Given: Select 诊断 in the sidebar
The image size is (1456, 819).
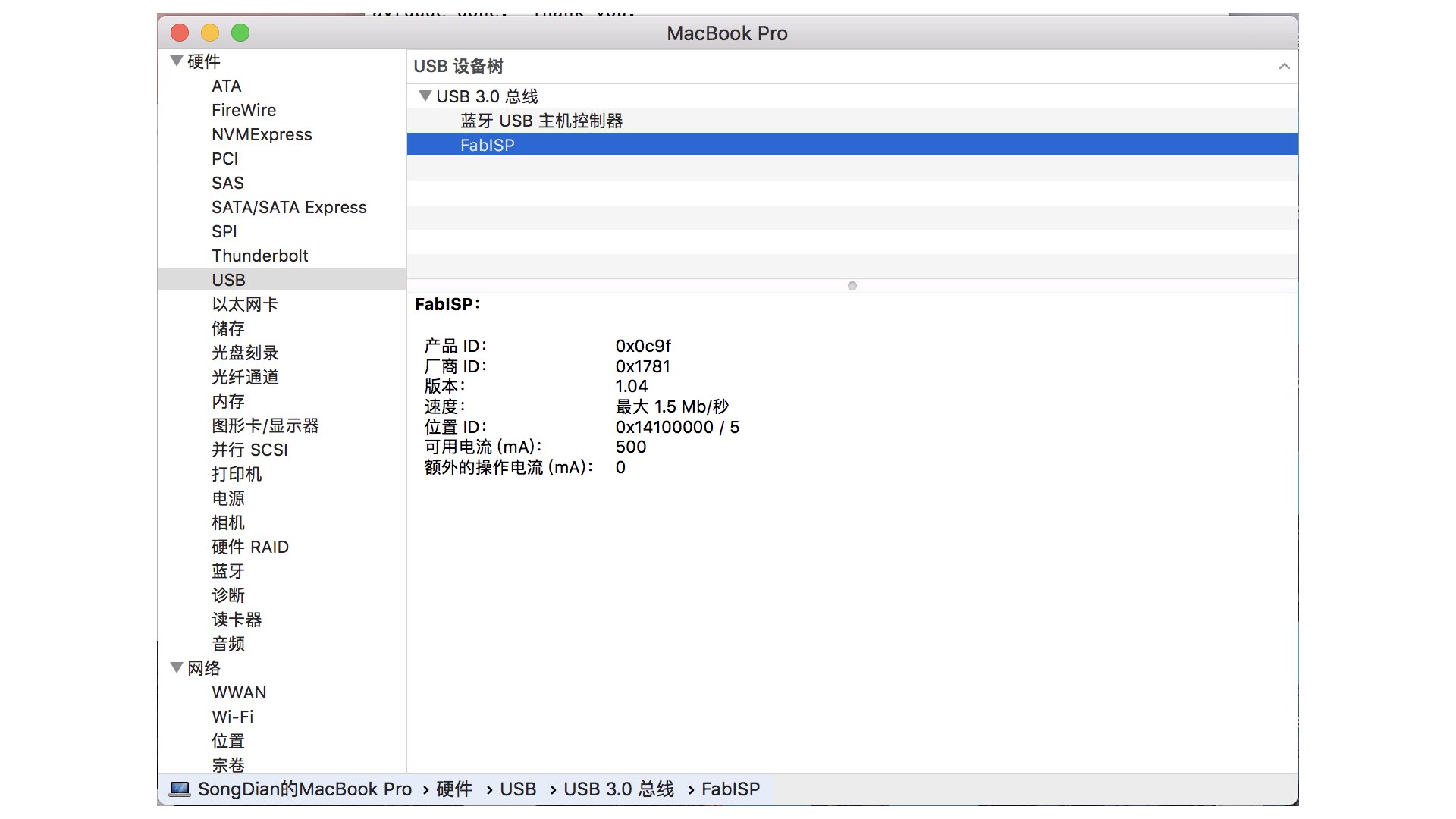Looking at the screenshot, I should (228, 595).
